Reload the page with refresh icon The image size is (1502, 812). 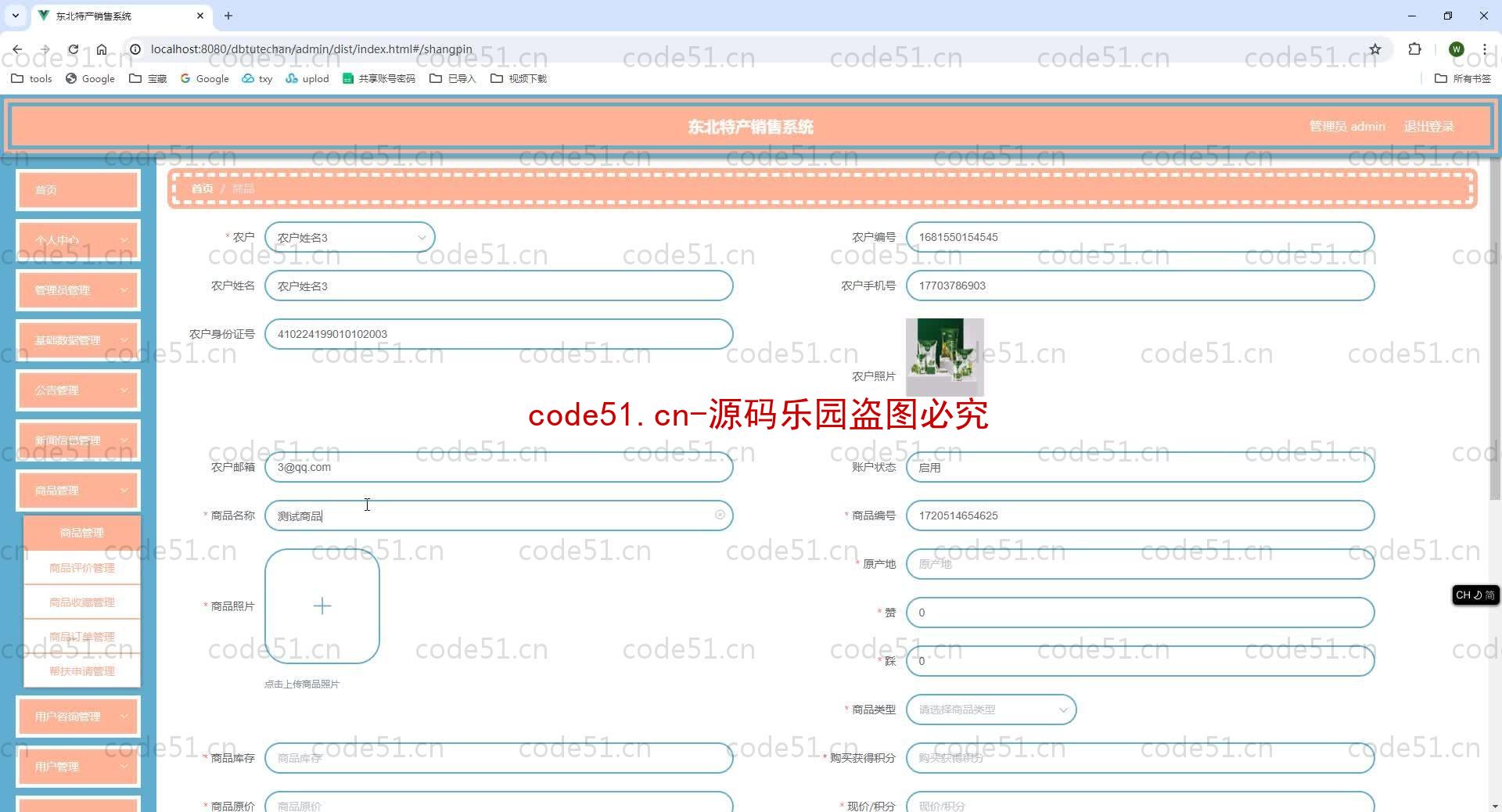73,49
